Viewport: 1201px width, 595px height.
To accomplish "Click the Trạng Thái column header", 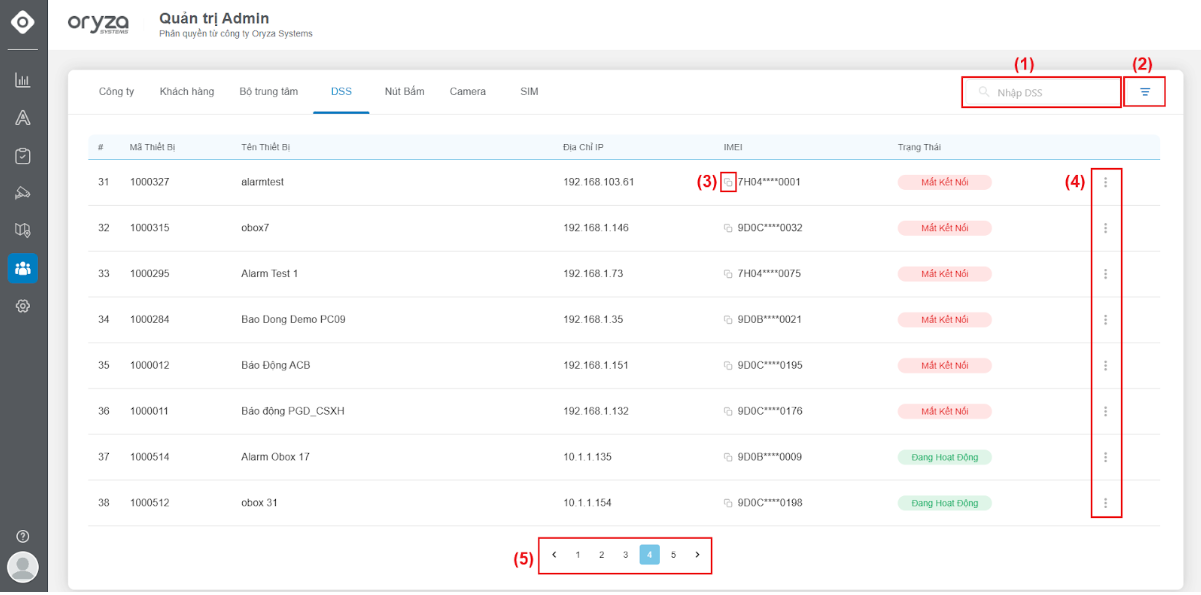I will (919, 148).
